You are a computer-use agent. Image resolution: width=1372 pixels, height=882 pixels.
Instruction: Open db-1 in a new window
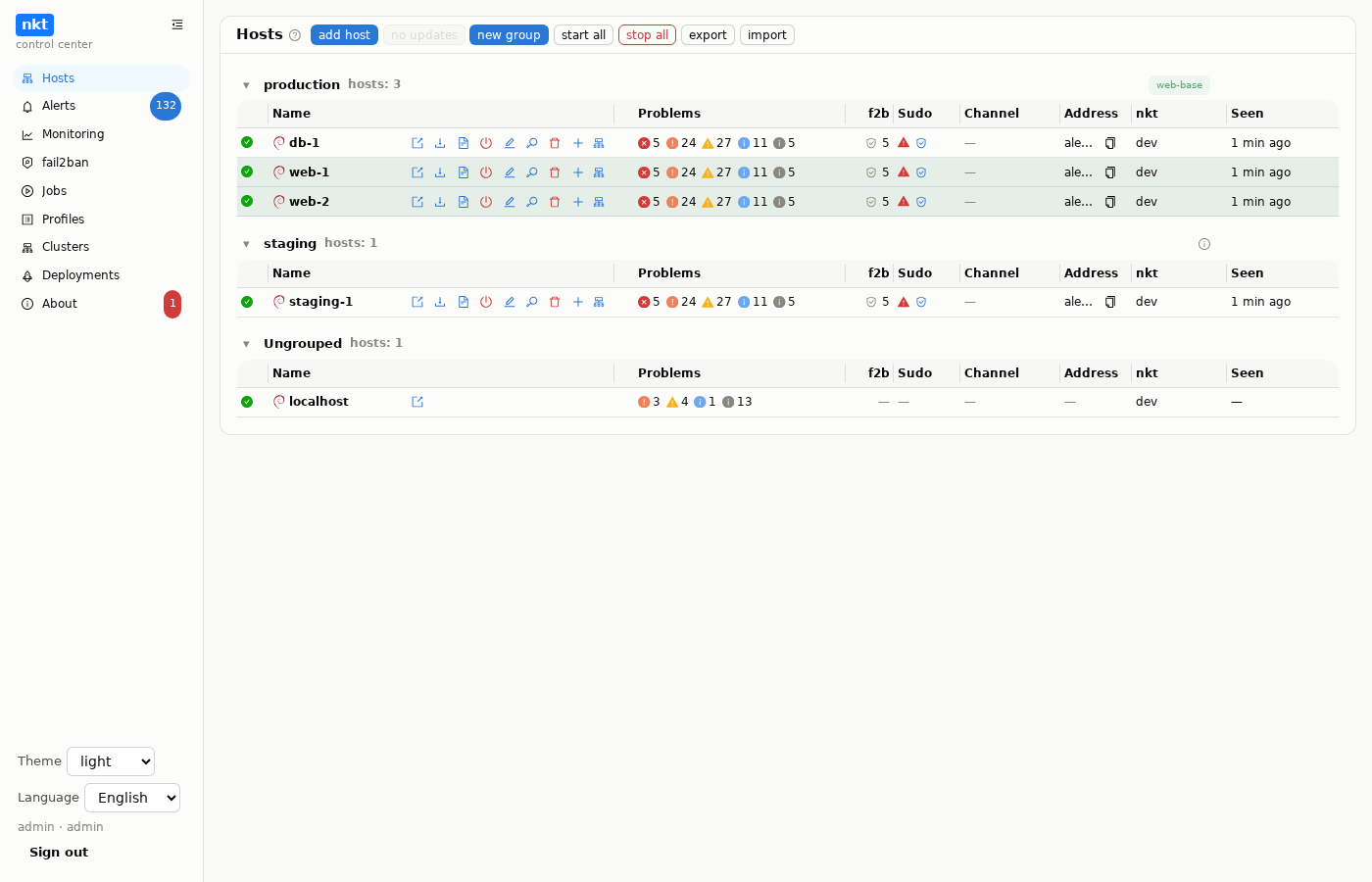(x=417, y=143)
